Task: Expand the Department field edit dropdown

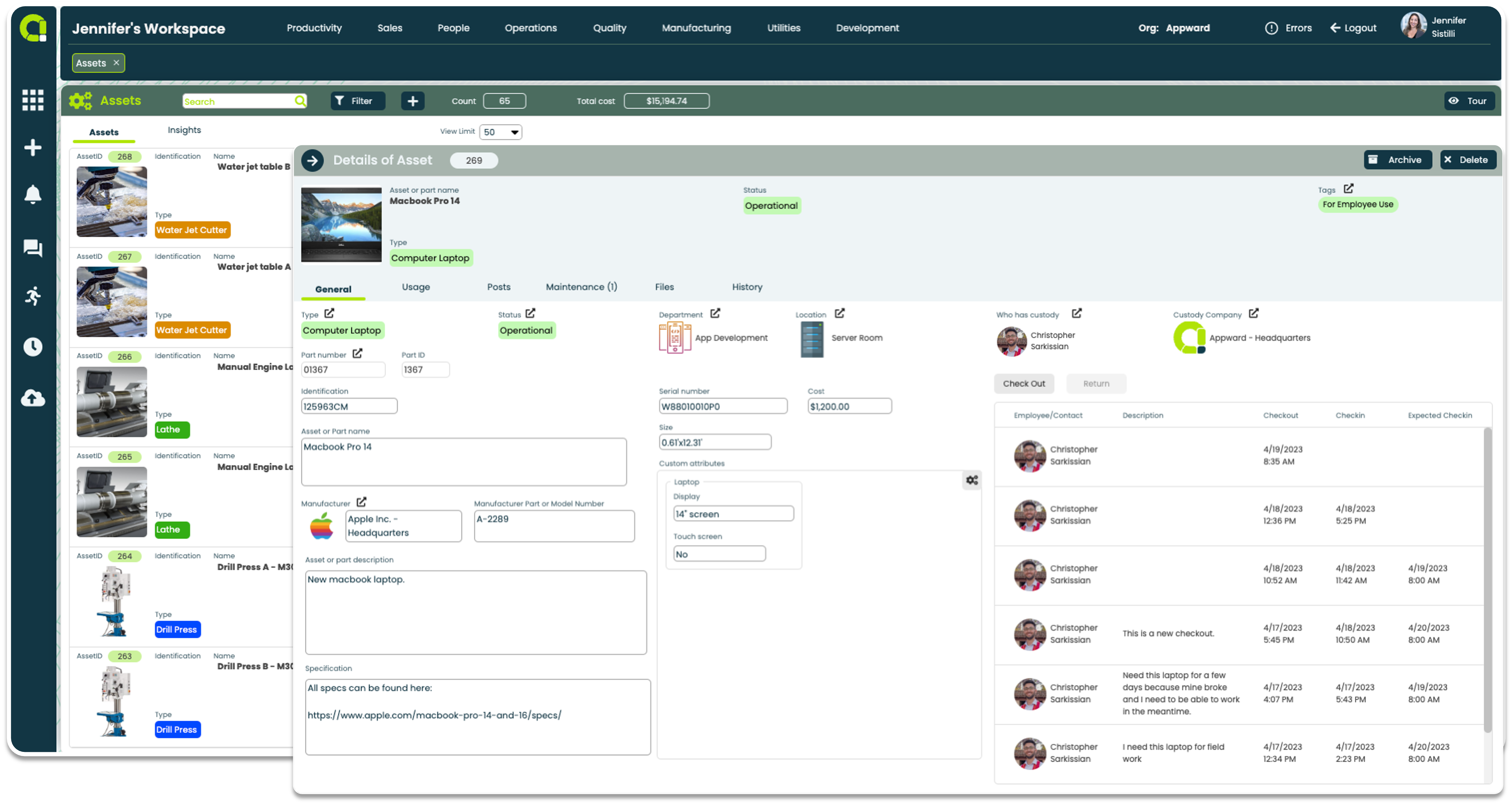Action: tap(714, 314)
